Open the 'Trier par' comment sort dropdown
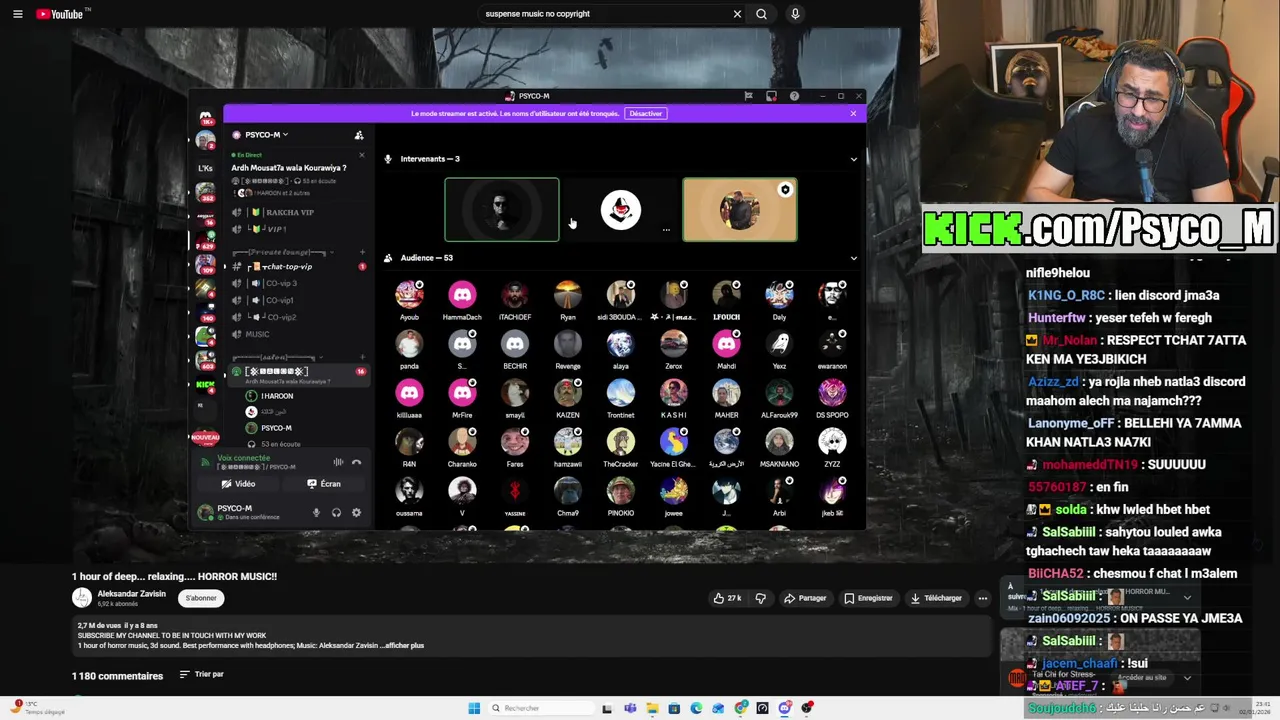This screenshot has height=720, width=1280. [x=202, y=674]
